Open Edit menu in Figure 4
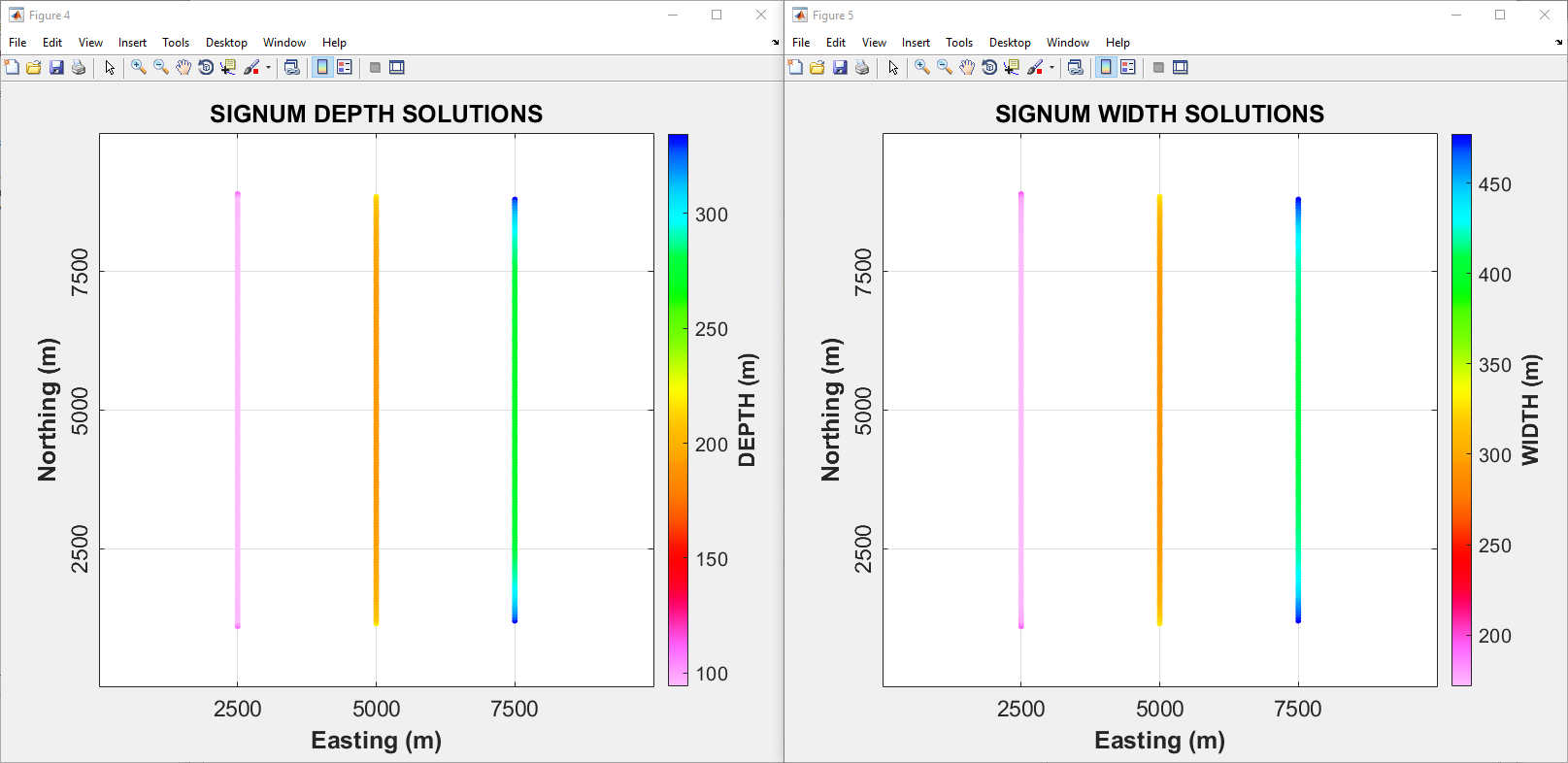This screenshot has height=763, width=1568. pyautogui.click(x=52, y=43)
